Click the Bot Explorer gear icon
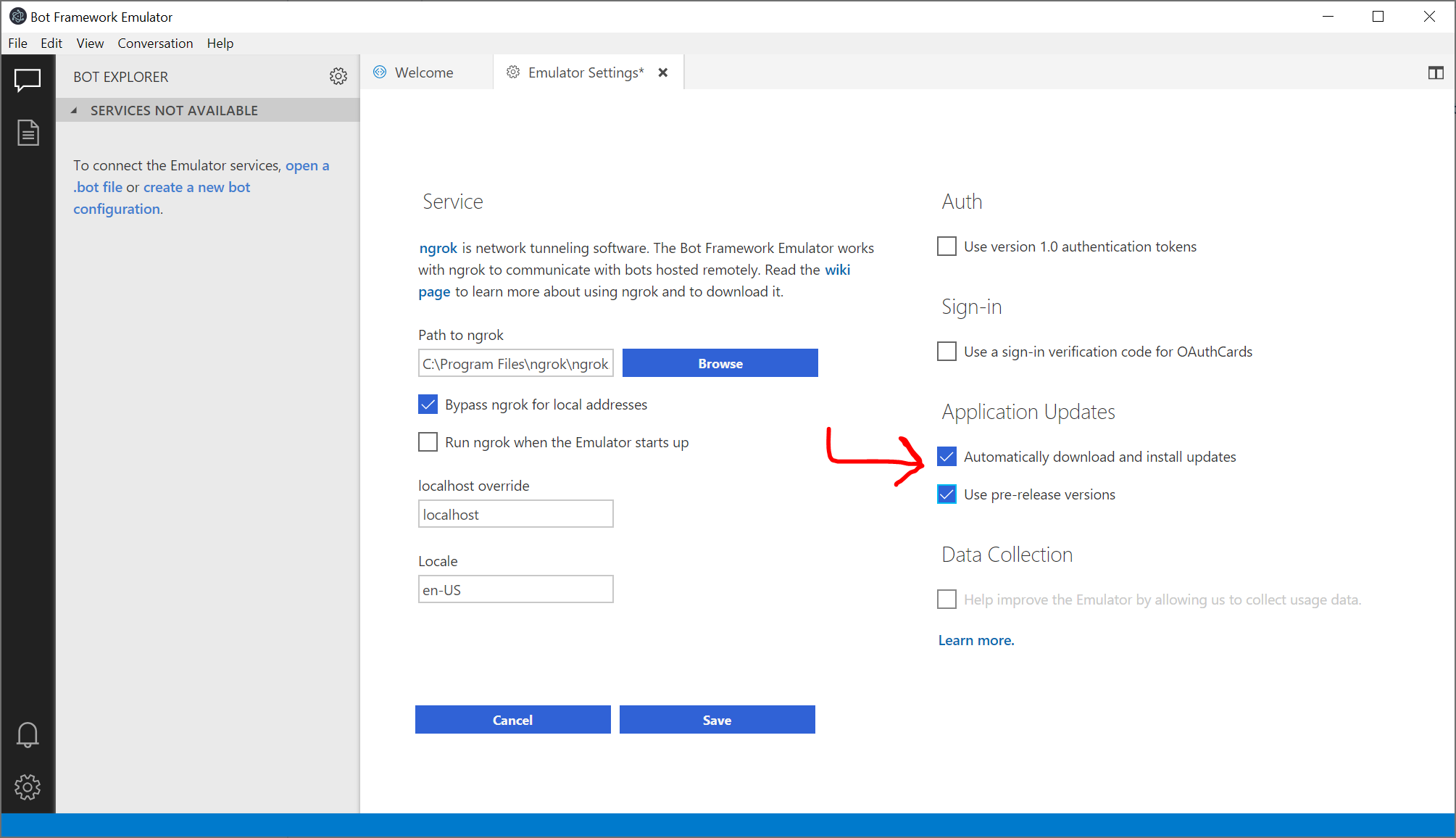 point(338,76)
